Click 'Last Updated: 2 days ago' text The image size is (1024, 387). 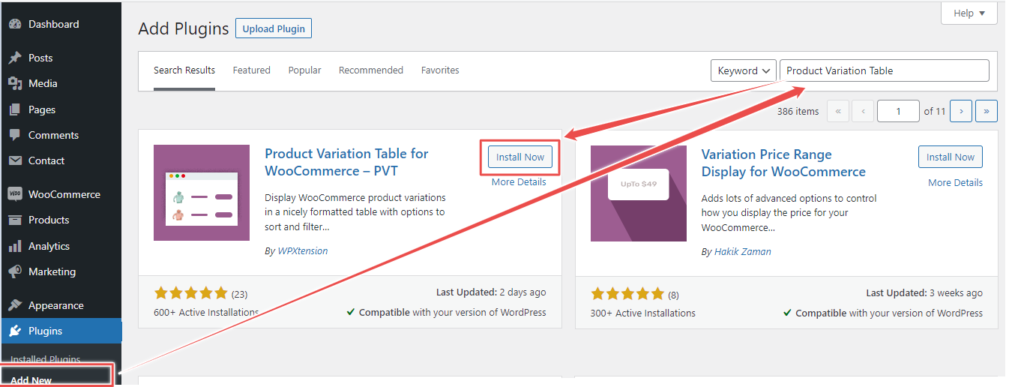coord(491,292)
